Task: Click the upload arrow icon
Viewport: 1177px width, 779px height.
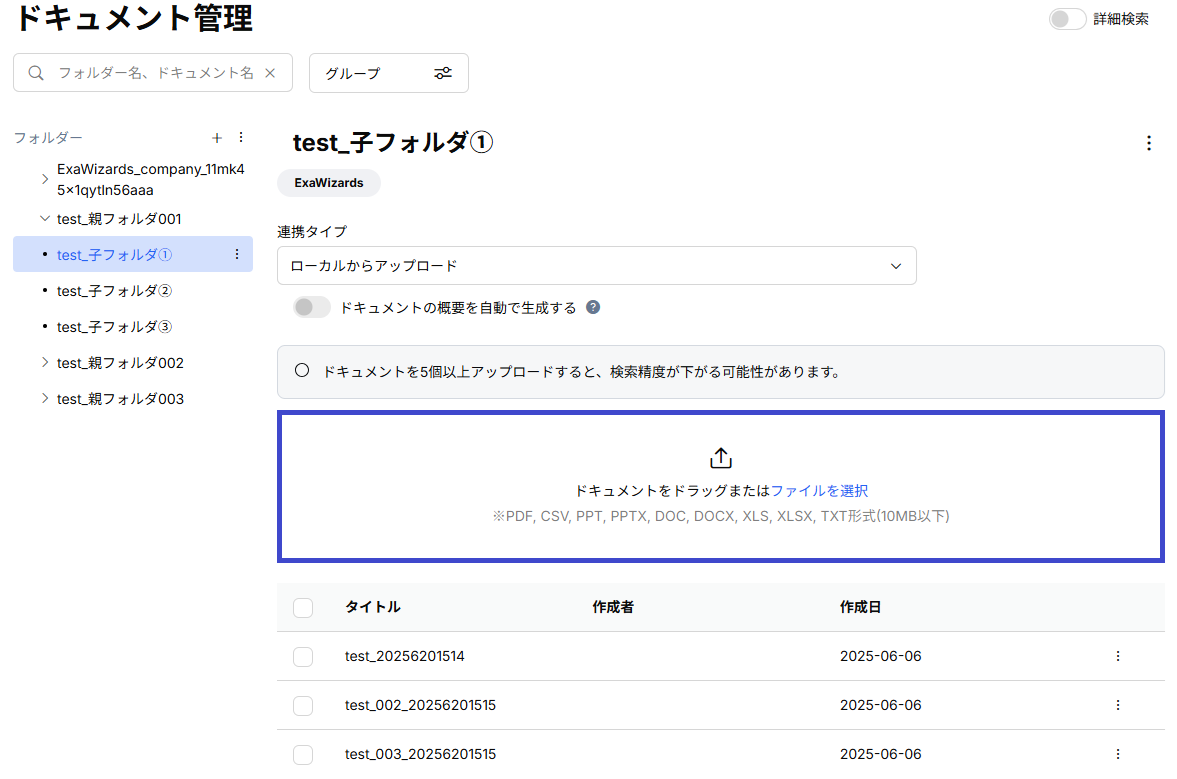Action: pos(721,458)
